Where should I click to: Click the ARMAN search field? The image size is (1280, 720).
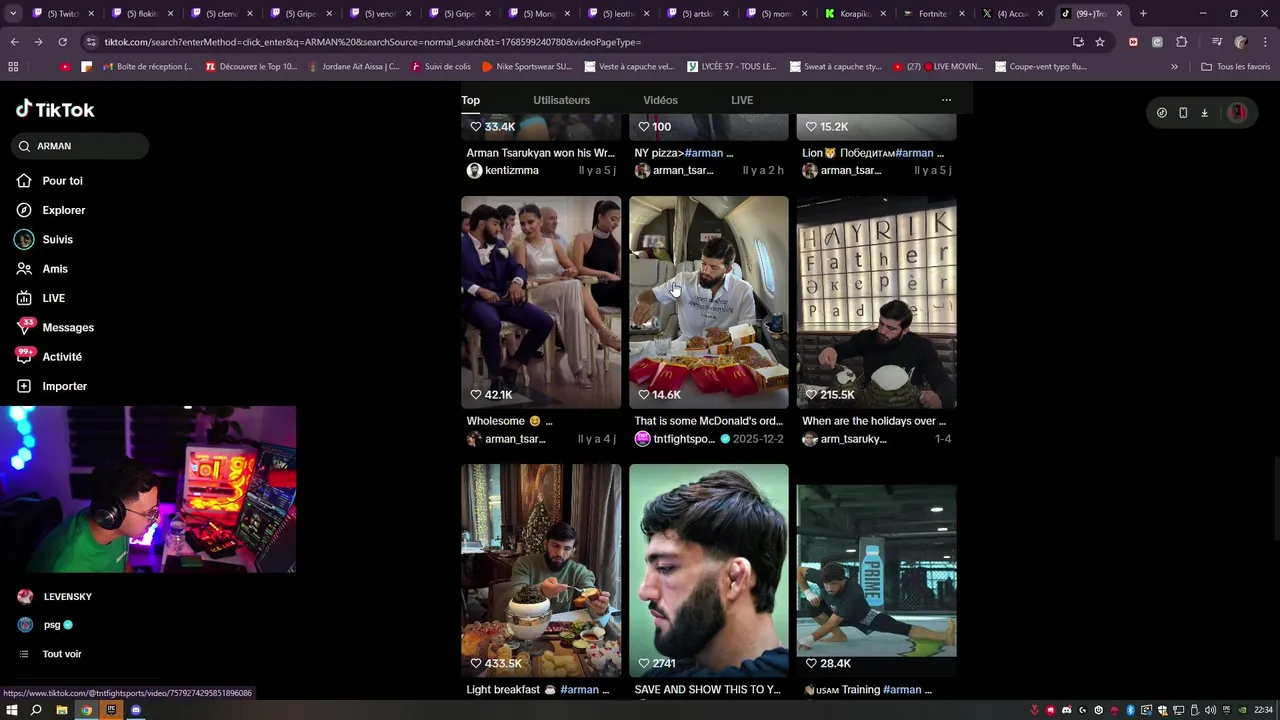(x=81, y=146)
